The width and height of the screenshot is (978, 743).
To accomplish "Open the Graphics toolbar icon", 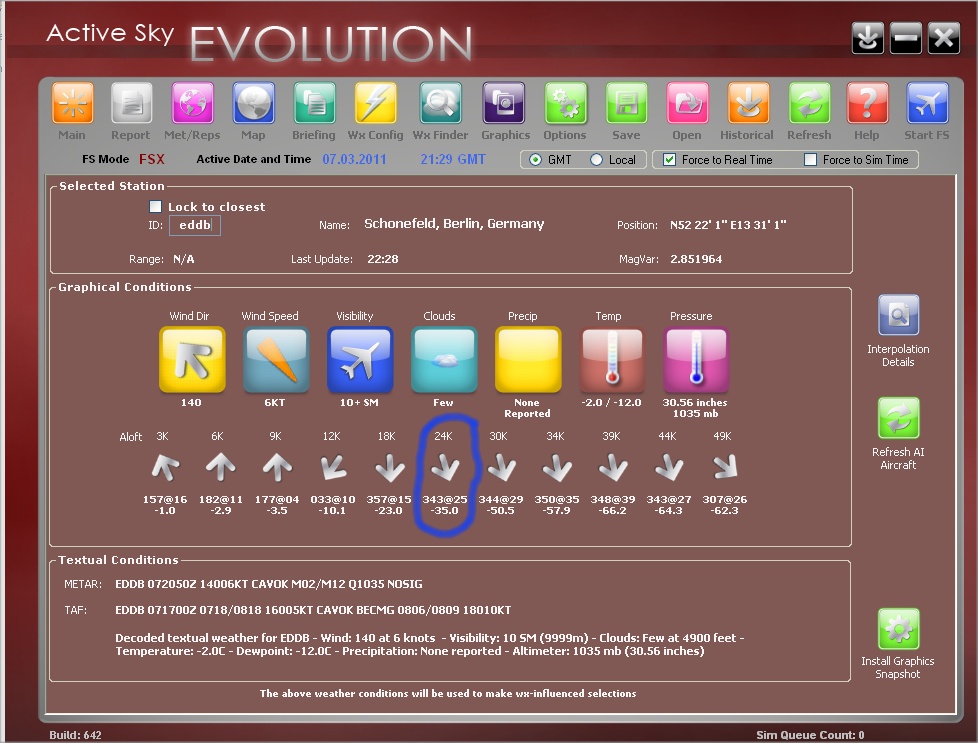I will point(503,103).
